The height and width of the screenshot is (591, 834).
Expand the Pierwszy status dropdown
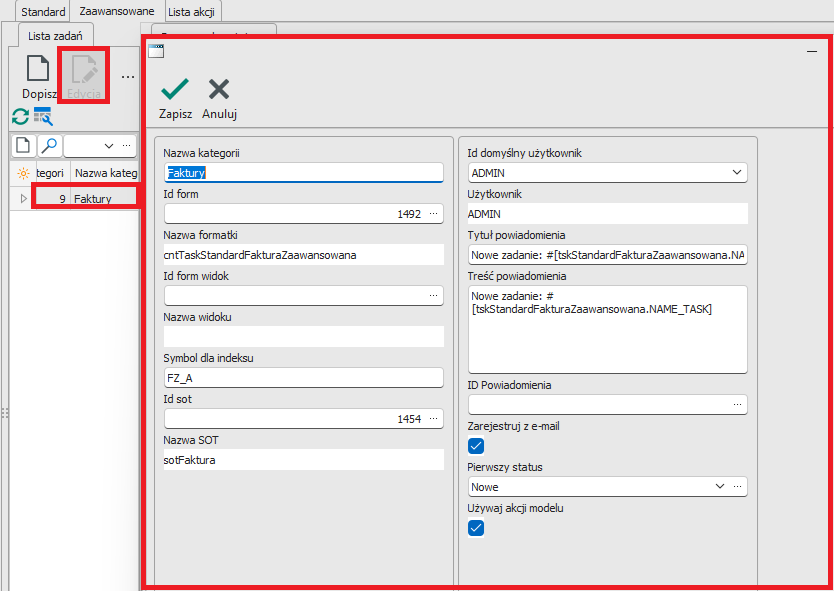pyautogui.click(x=720, y=487)
